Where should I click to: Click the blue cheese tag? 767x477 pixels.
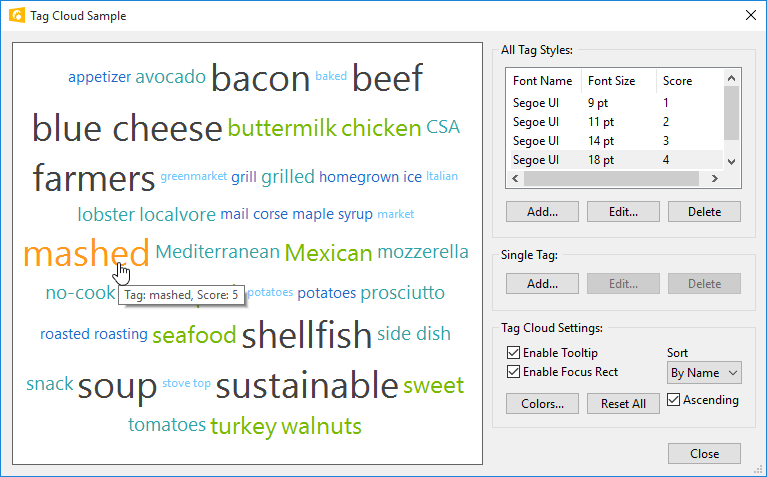[127, 128]
